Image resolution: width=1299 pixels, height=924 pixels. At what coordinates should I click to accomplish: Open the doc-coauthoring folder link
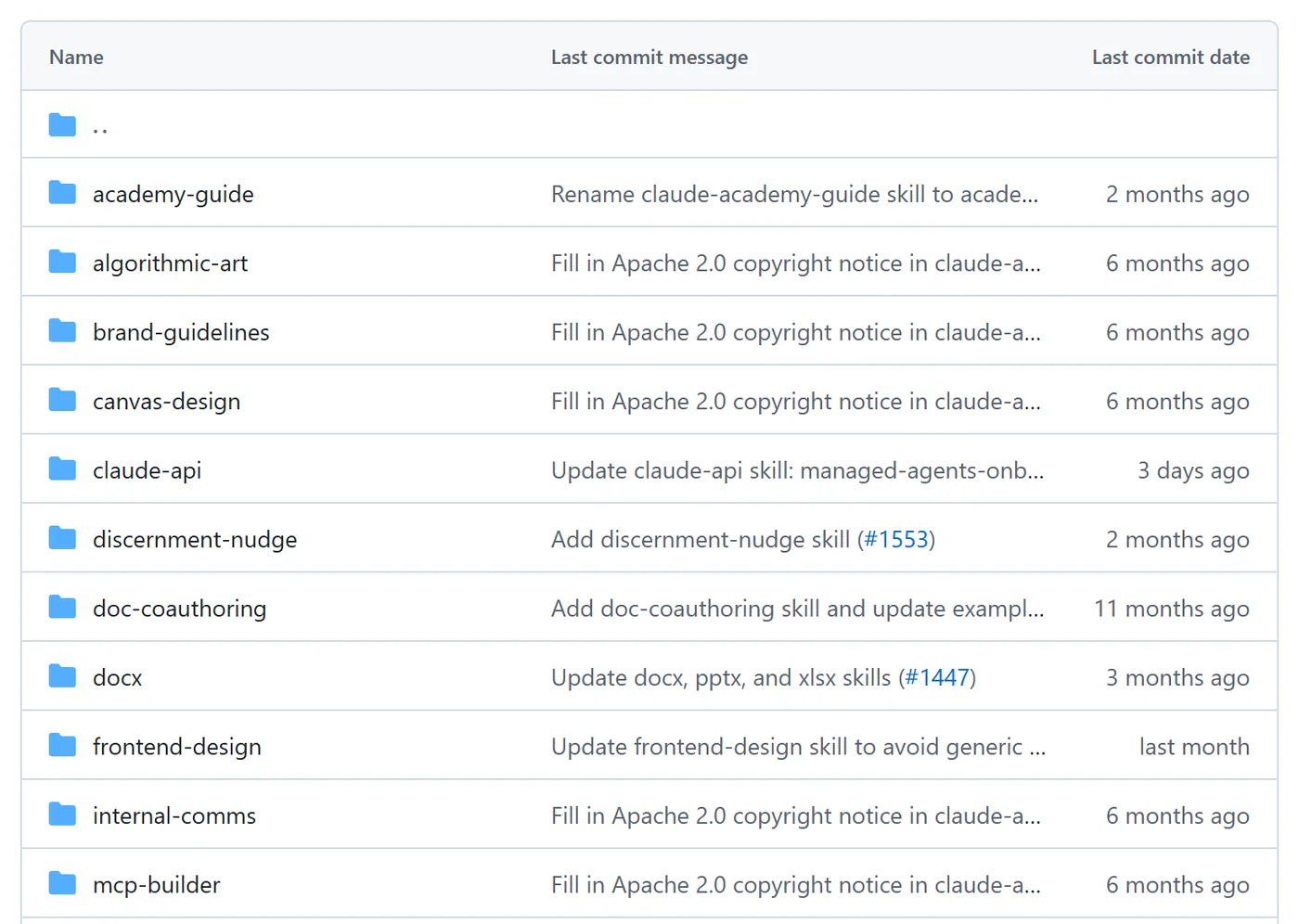pos(179,609)
